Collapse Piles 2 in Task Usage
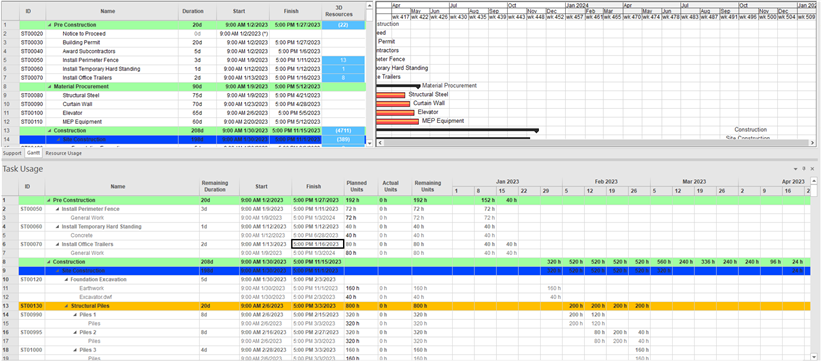This screenshot has height=363, width=822. [x=75, y=333]
